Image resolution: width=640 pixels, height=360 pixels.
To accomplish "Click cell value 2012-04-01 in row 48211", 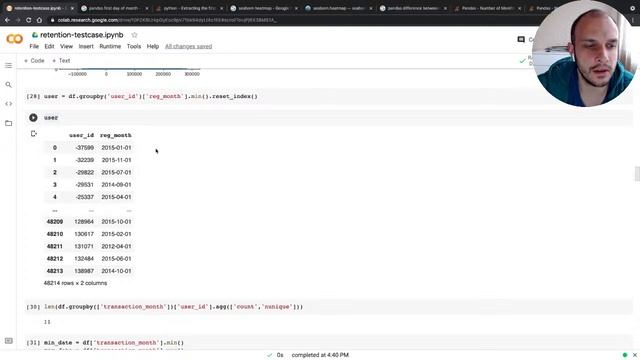I will coord(116,247).
